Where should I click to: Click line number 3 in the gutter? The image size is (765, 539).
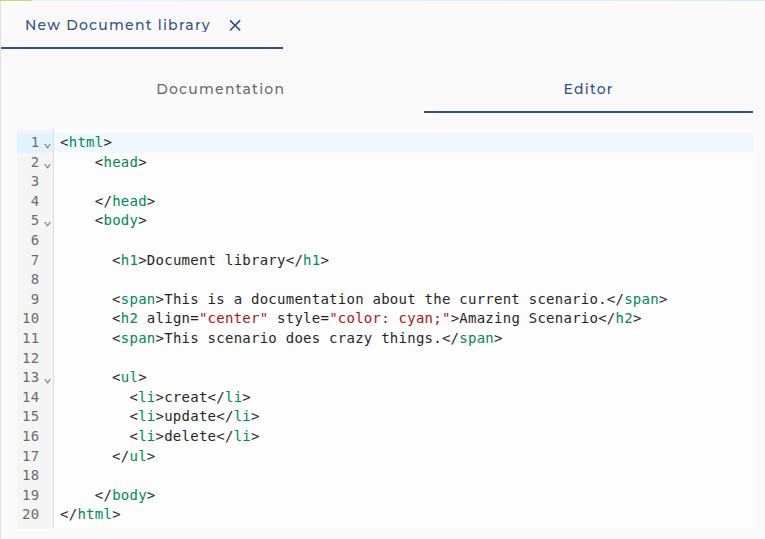point(35,181)
